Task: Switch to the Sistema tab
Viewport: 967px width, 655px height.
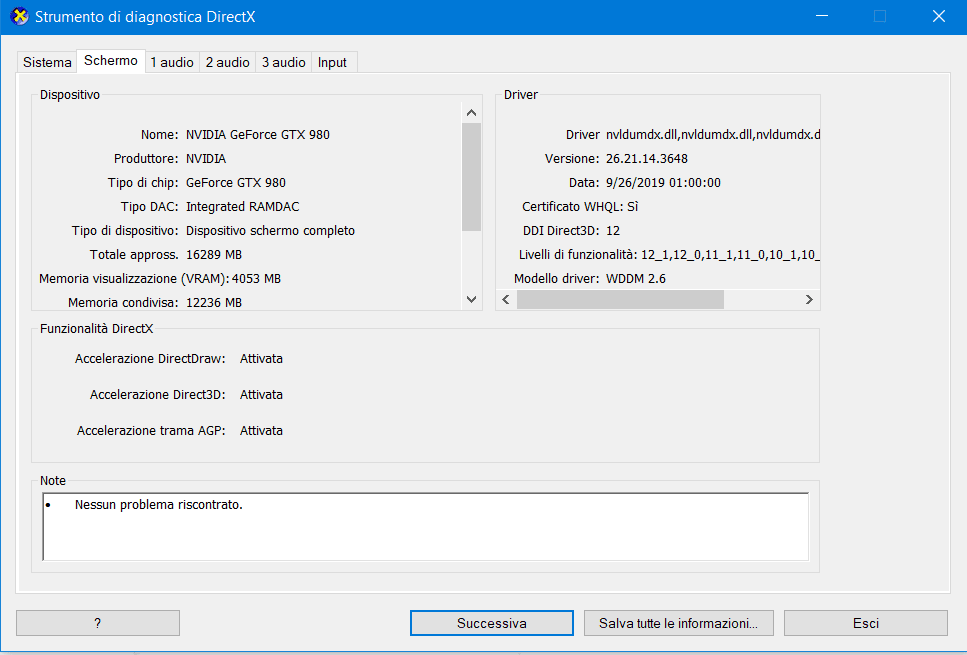Action: (x=47, y=62)
